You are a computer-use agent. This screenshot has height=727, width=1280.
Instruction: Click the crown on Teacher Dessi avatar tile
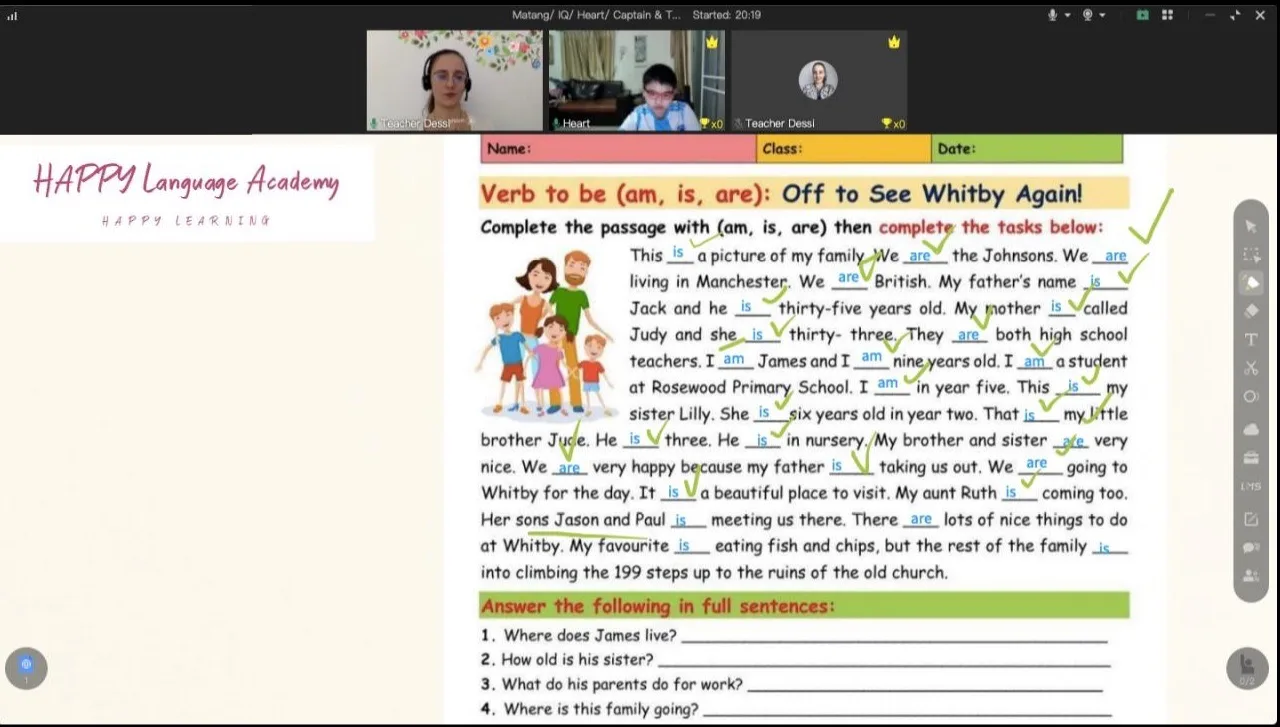point(894,42)
